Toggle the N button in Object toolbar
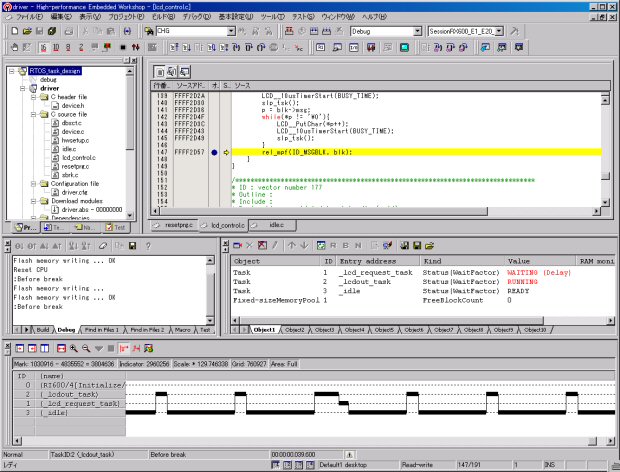 point(358,245)
